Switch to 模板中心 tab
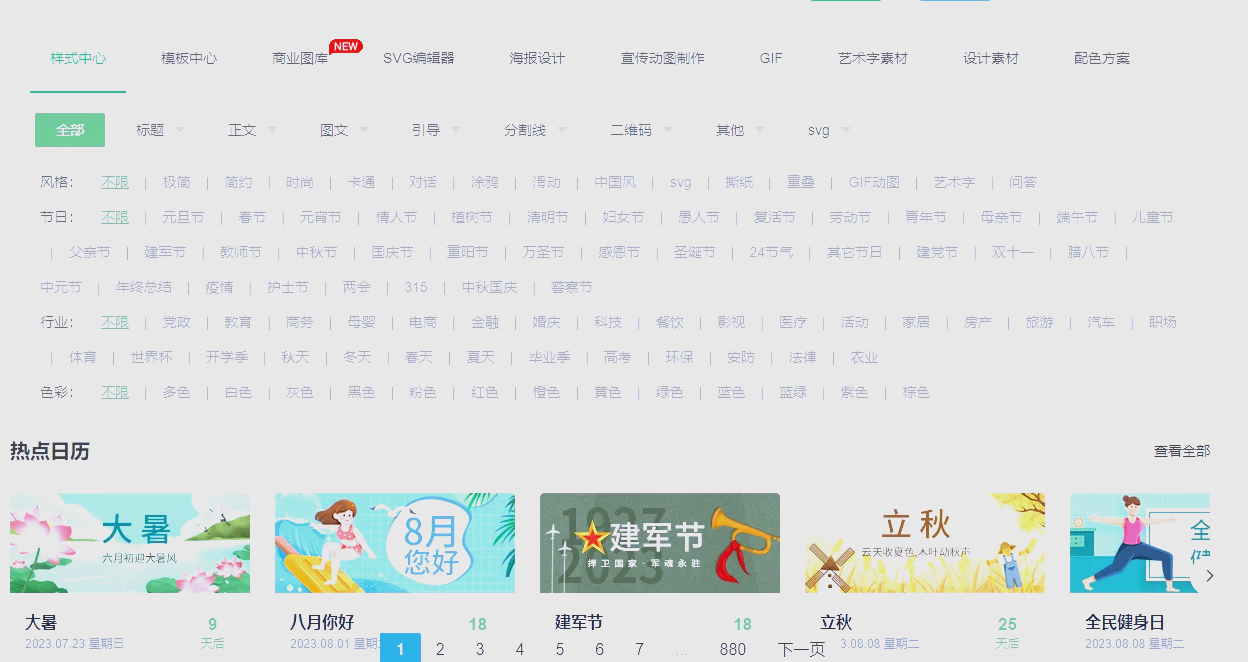Screen dimensions: 1248x662 click(189, 58)
